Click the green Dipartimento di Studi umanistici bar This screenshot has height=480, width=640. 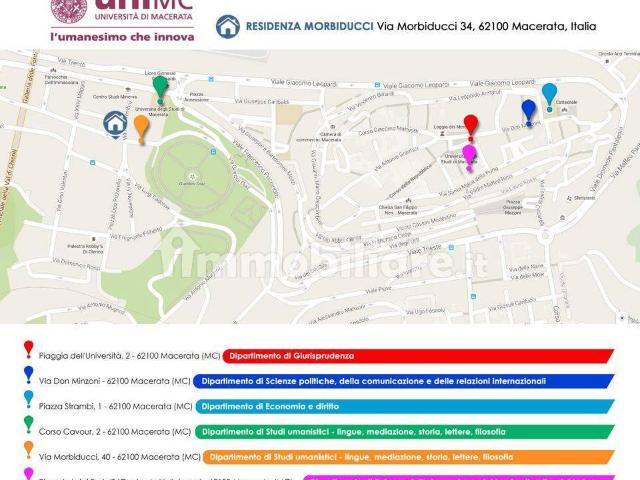(x=405, y=432)
